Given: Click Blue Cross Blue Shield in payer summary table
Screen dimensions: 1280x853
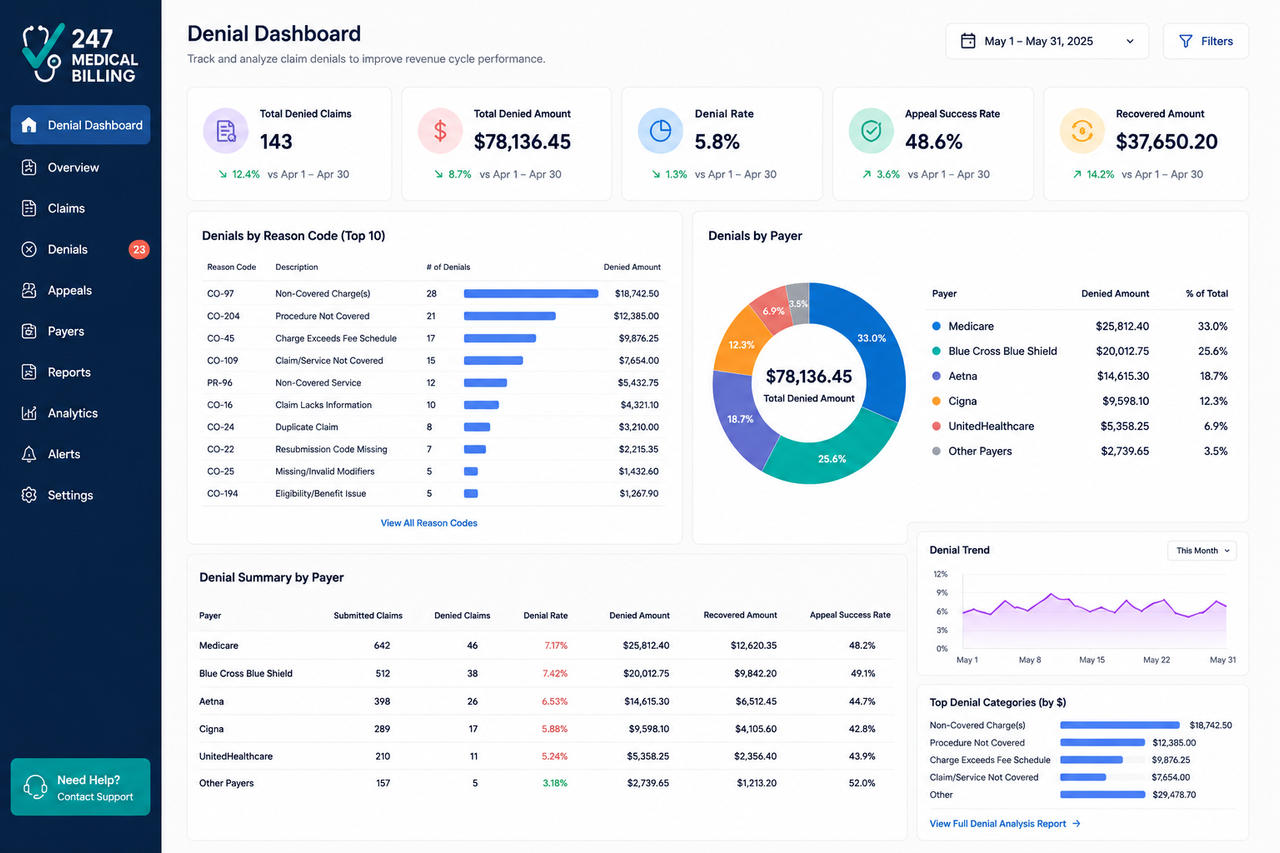Looking at the screenshot, I should pos(246,673).
